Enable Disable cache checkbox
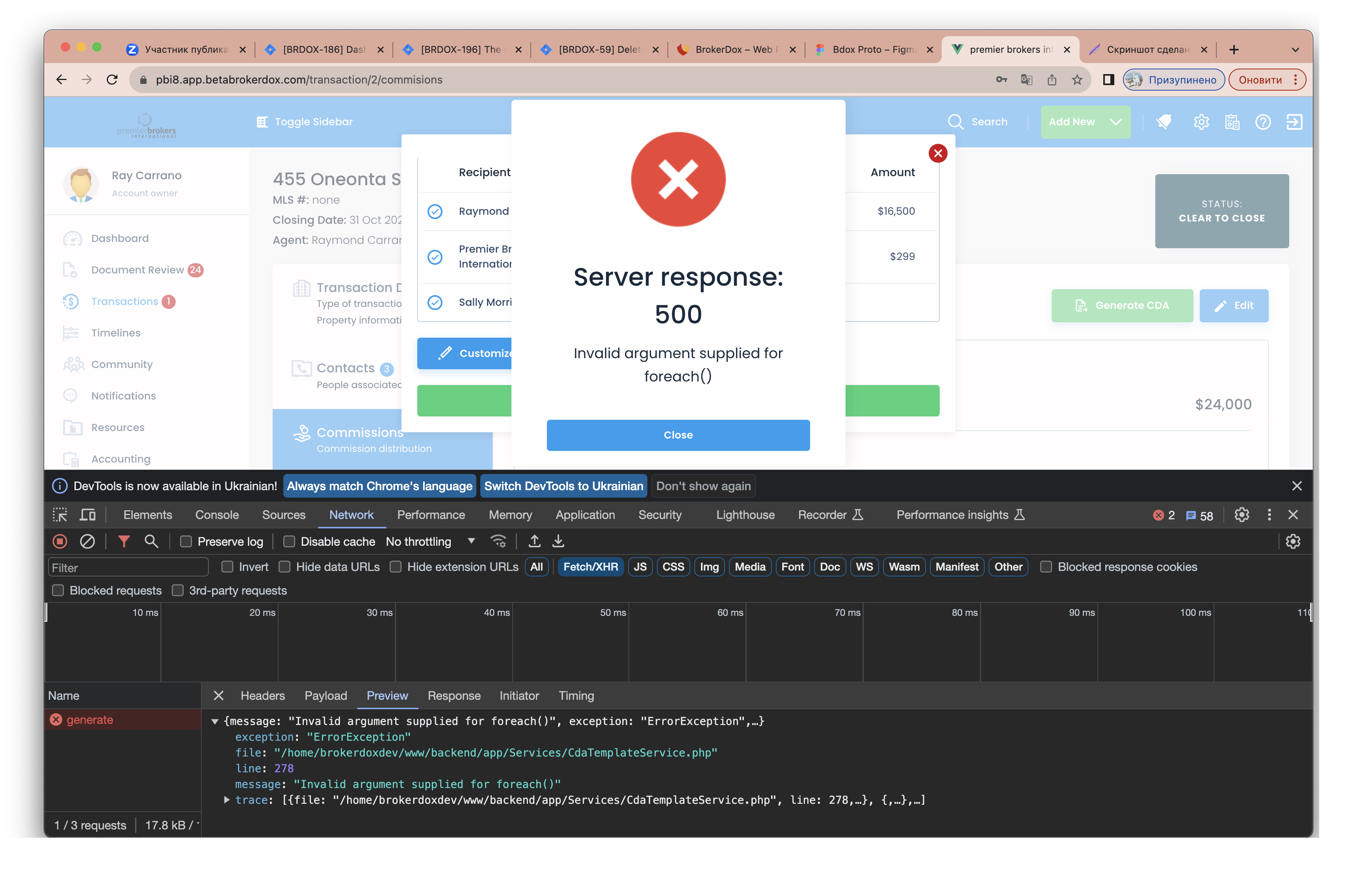1357x896 pixels. [289, 541]
